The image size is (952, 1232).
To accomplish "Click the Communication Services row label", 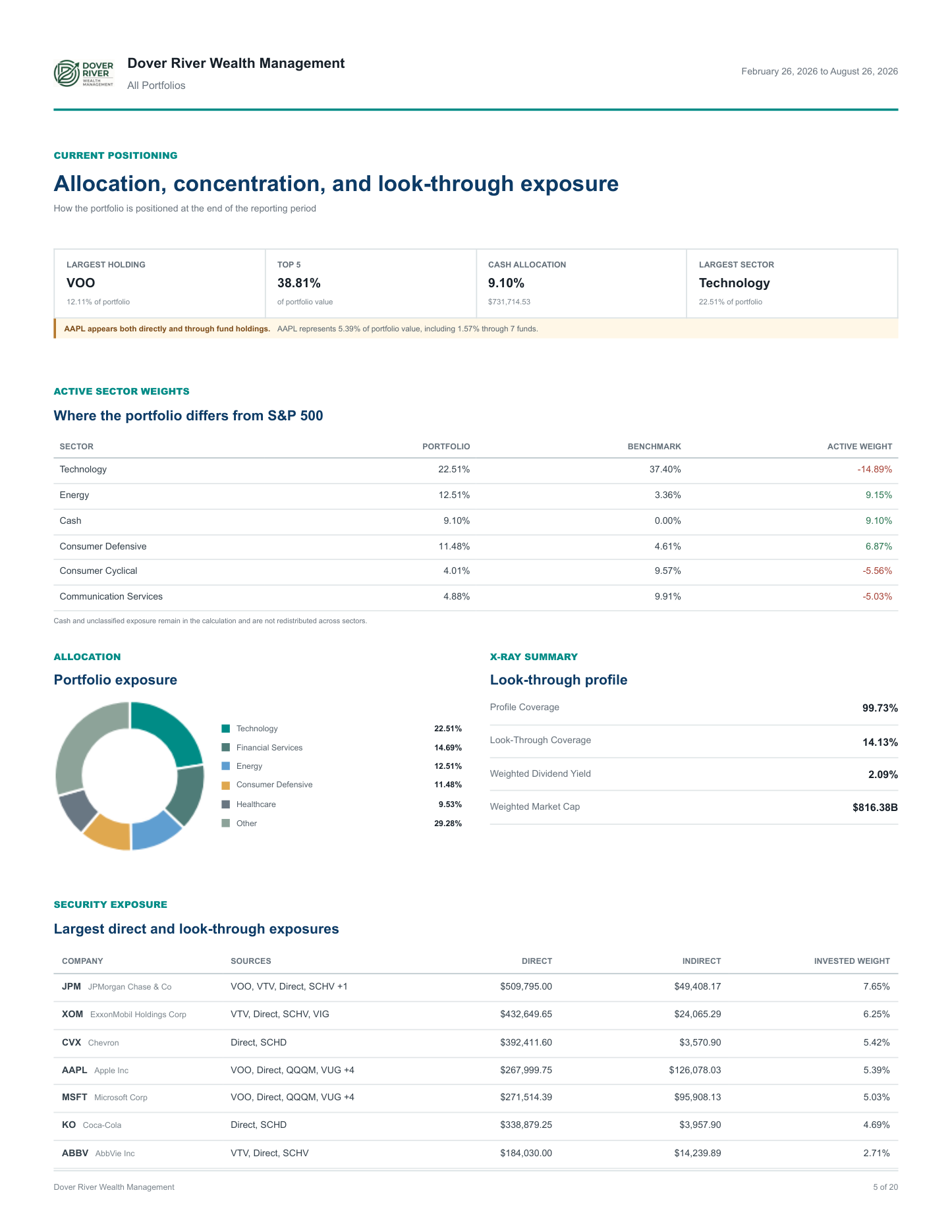I will pyautogui.click(x=111, y=597).
